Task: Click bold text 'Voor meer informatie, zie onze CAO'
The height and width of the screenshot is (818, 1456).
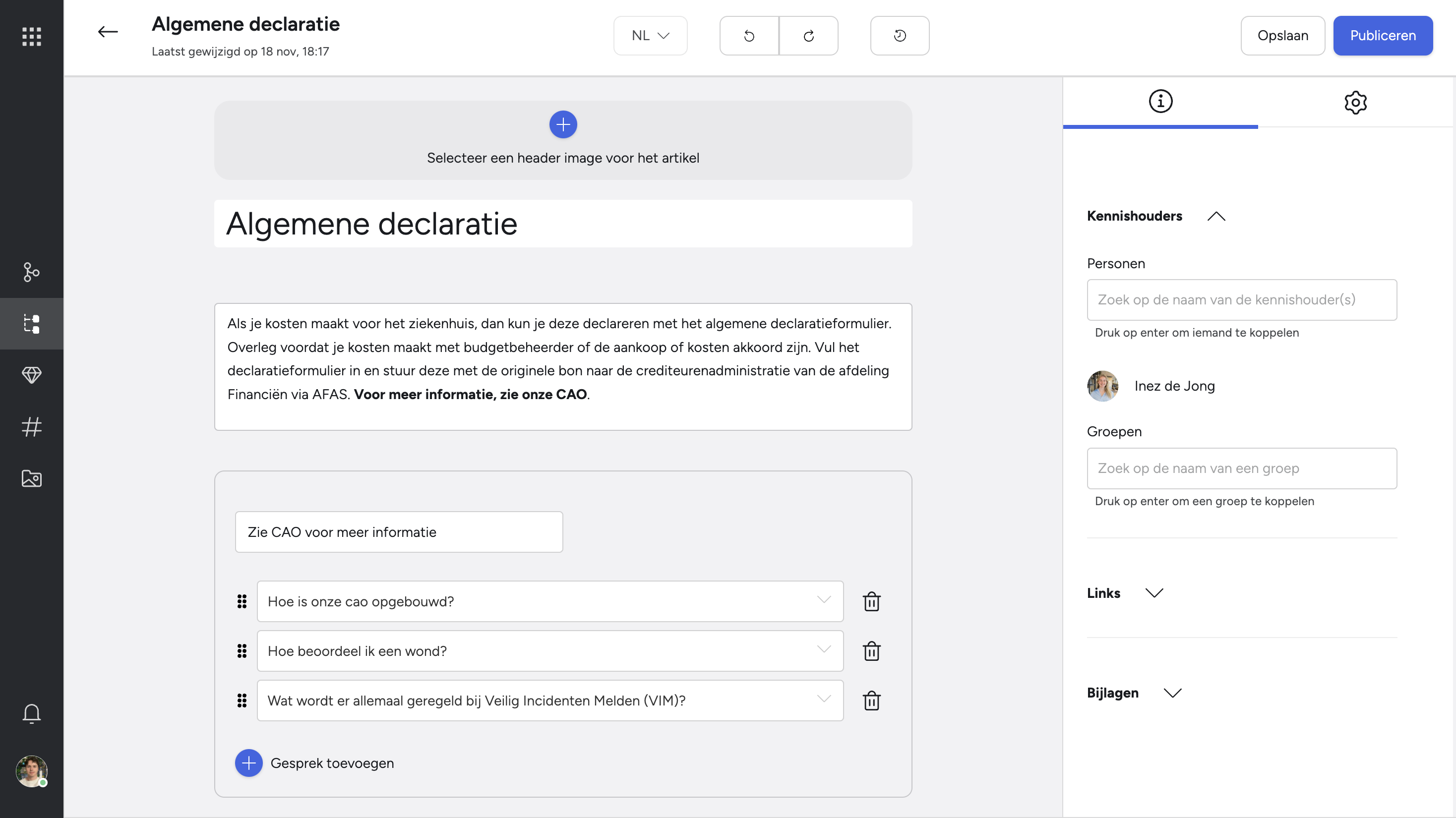Action: [470, 395]
